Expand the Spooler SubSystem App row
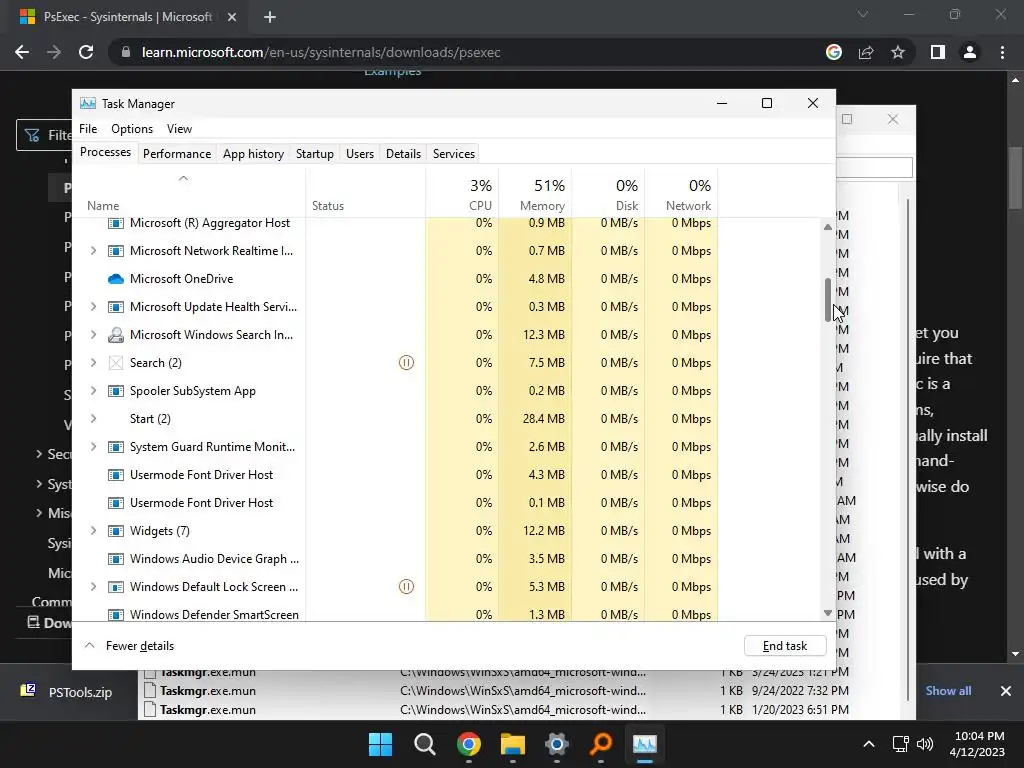The width and height of the screenshot is (1024, 768). pyautogui.click(x=93, y=391)
